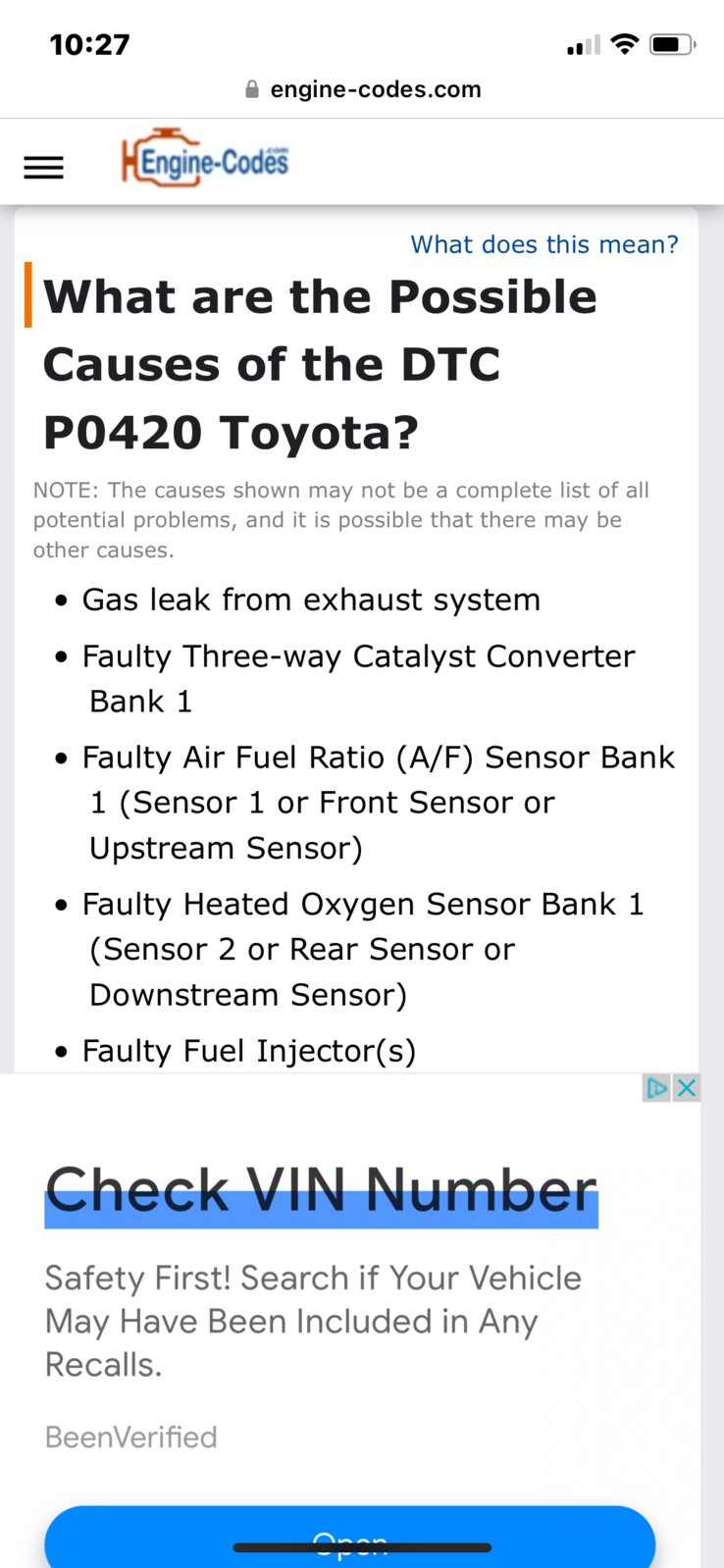
Task: Tap the battery status icon
Action: pyautogui.click(x=673, y=44)
